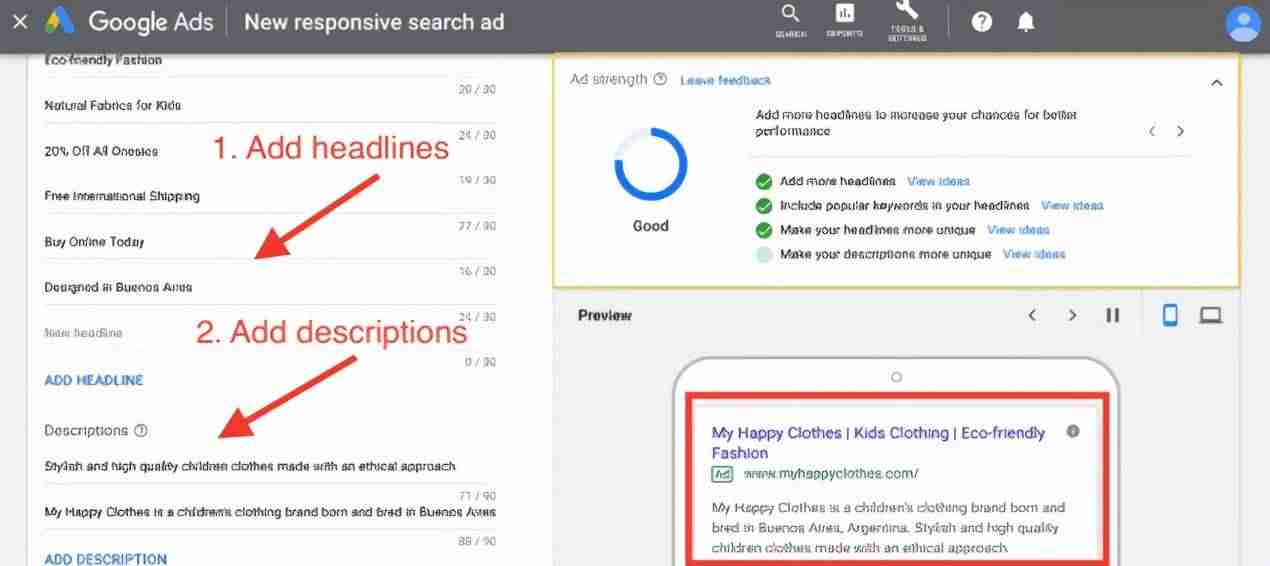Click the Descriptions help icon
This screenshot has height=566, width=1270.
pos(141,431)
